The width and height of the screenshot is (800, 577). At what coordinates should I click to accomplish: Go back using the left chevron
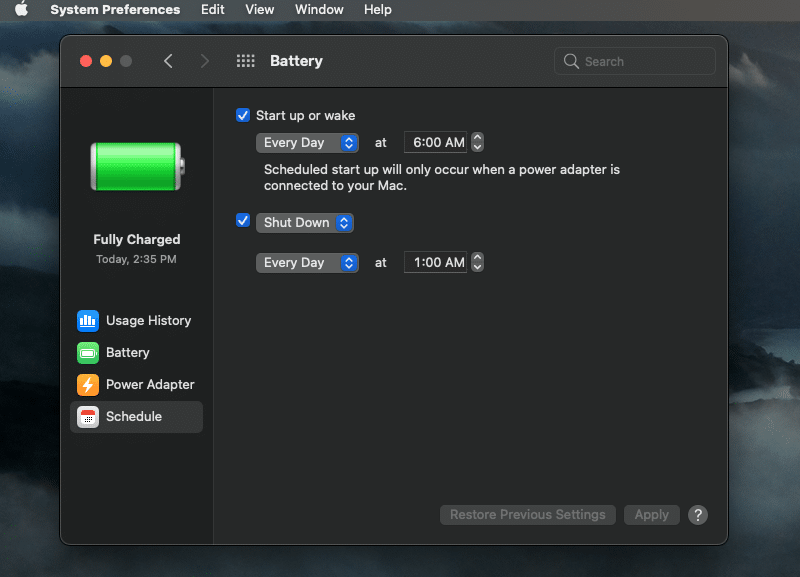(168, 61)
